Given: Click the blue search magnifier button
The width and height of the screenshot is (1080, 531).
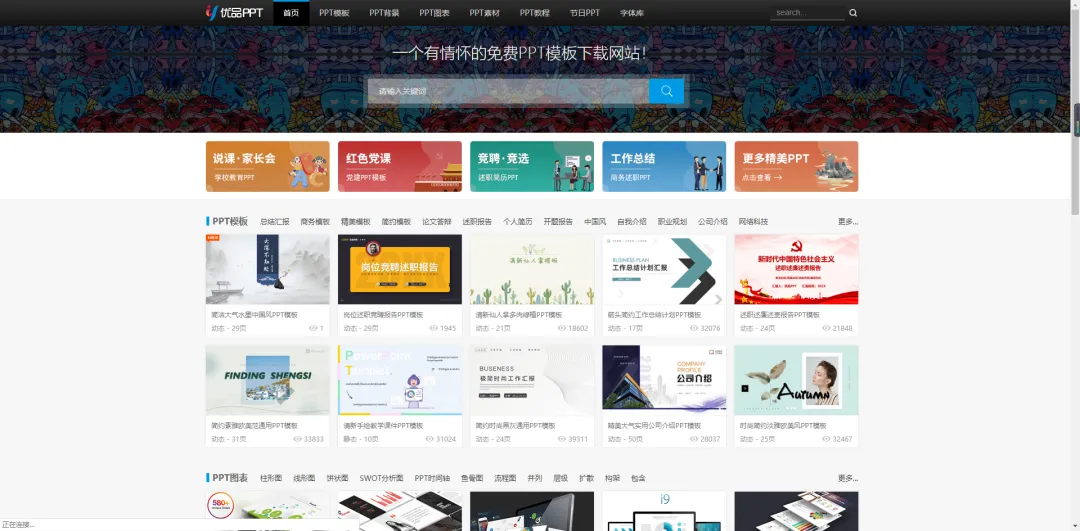Looking at the screenshot, I should click(666, 91).
